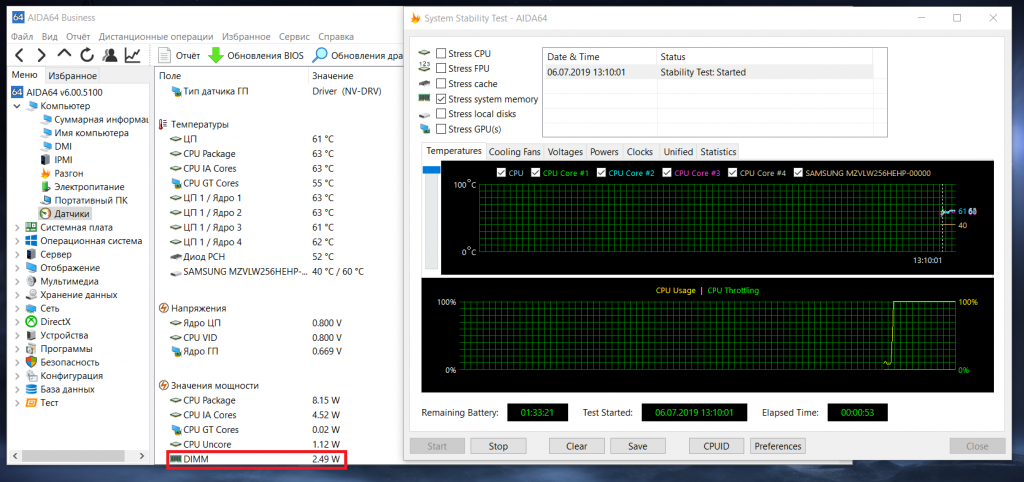The image size is (1024, 482).
Task: Expand the Системная плата tree node
Action: 17,227
